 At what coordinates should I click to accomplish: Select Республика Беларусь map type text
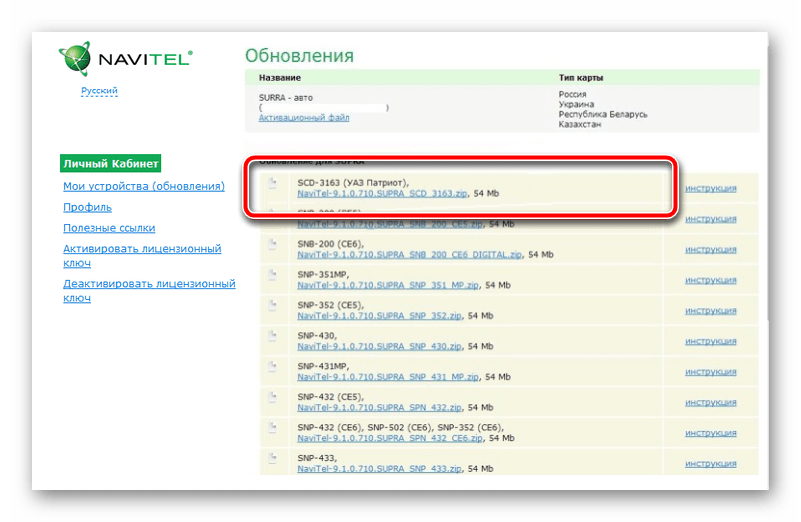603,114
